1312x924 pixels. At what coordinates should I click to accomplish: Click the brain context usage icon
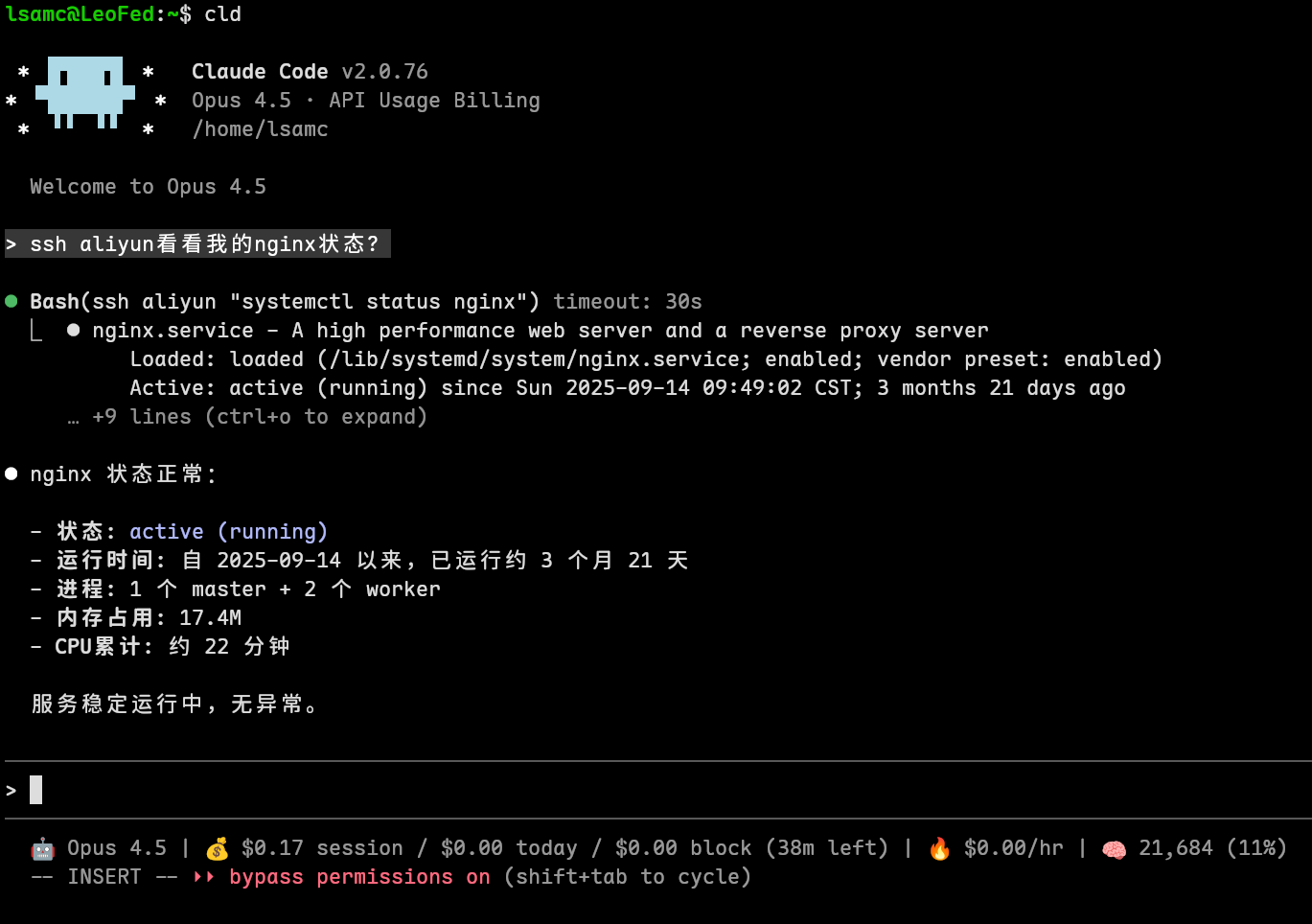pos(1114,848)
